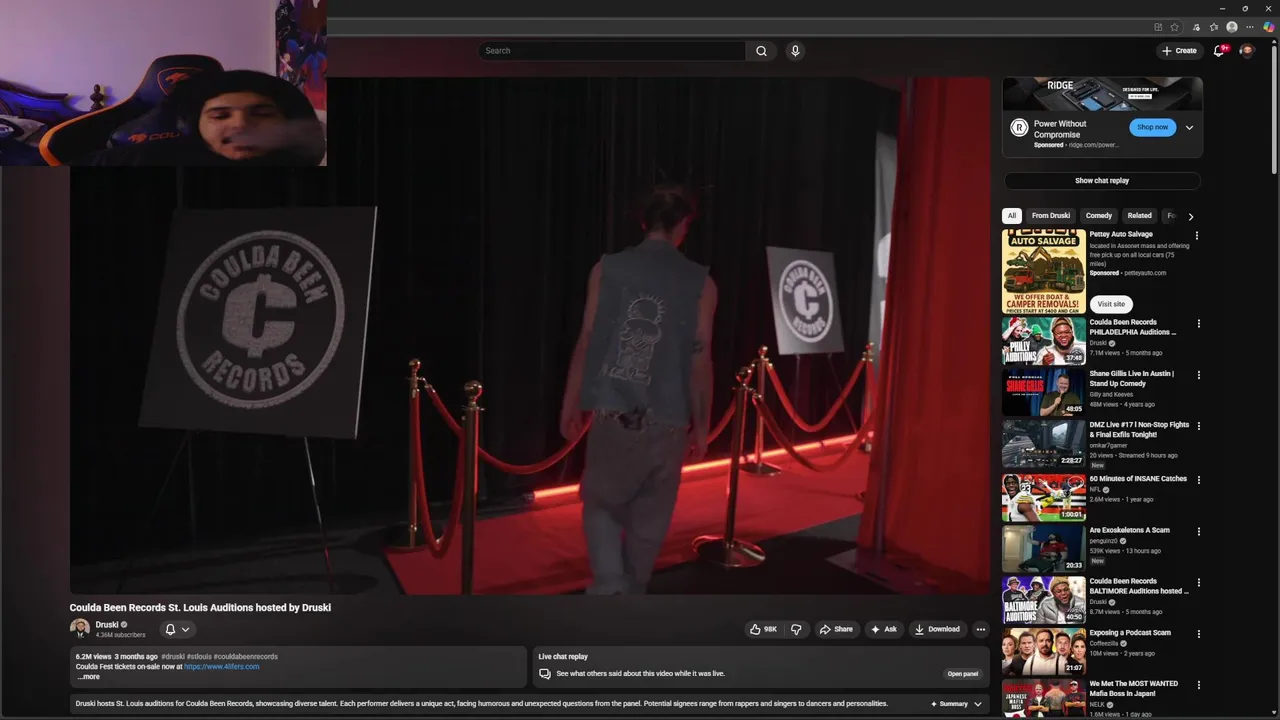Open the 4lifers.com ticket link
1280x720 pixels.
pos(221,666)
